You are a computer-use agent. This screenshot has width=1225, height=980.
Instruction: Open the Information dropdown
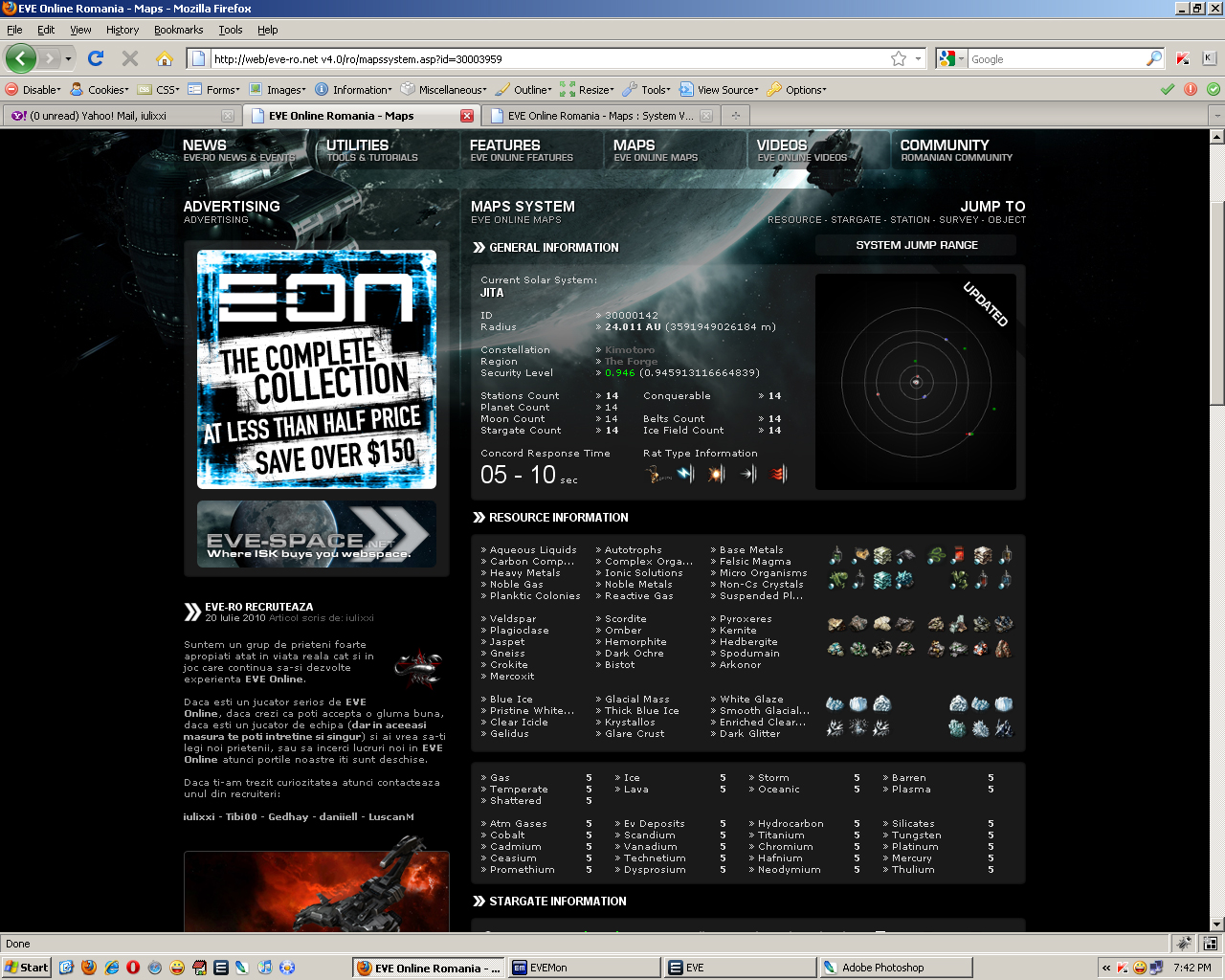coord(353,90)
